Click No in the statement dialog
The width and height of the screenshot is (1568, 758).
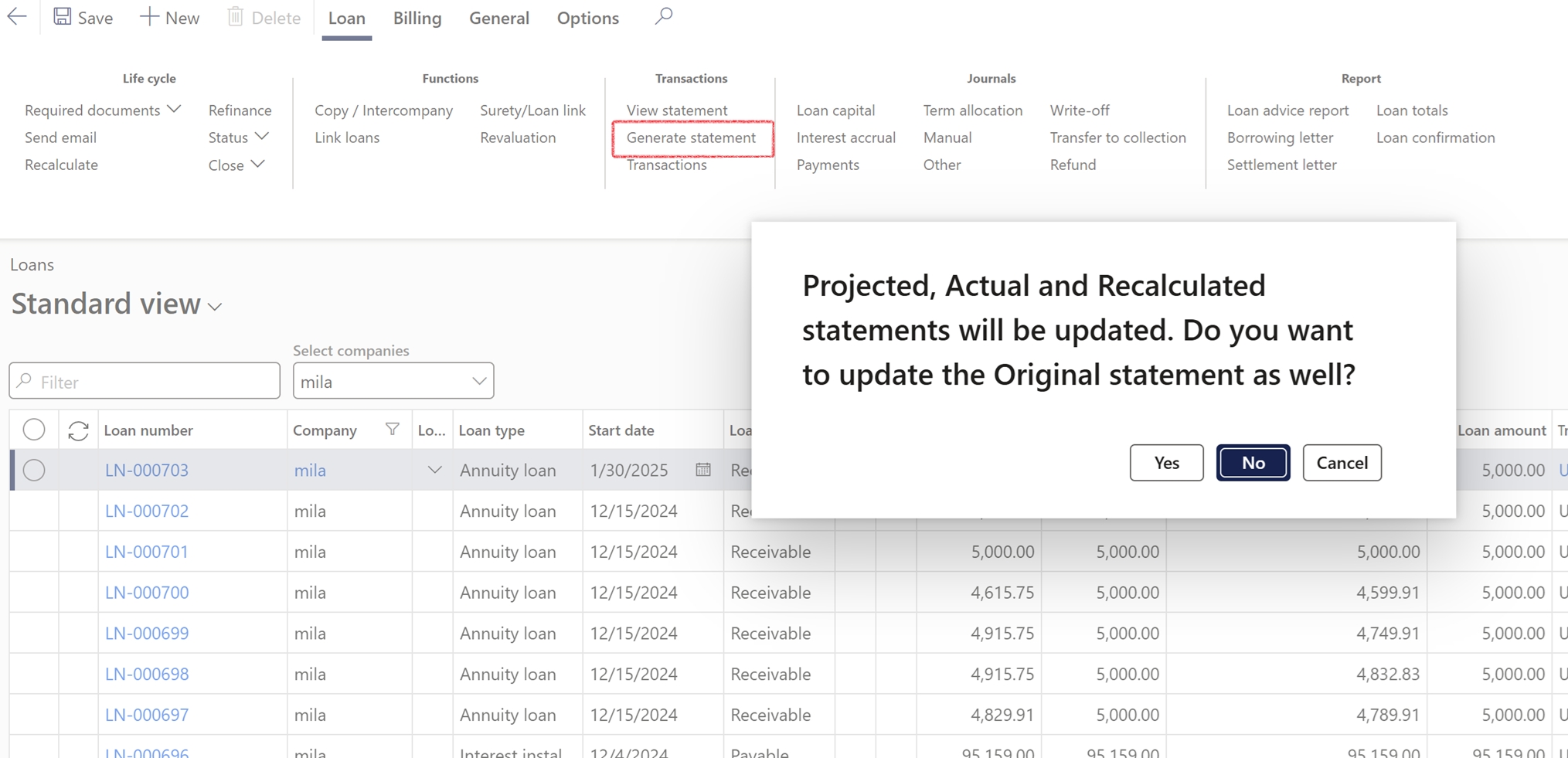(1253, 463)
